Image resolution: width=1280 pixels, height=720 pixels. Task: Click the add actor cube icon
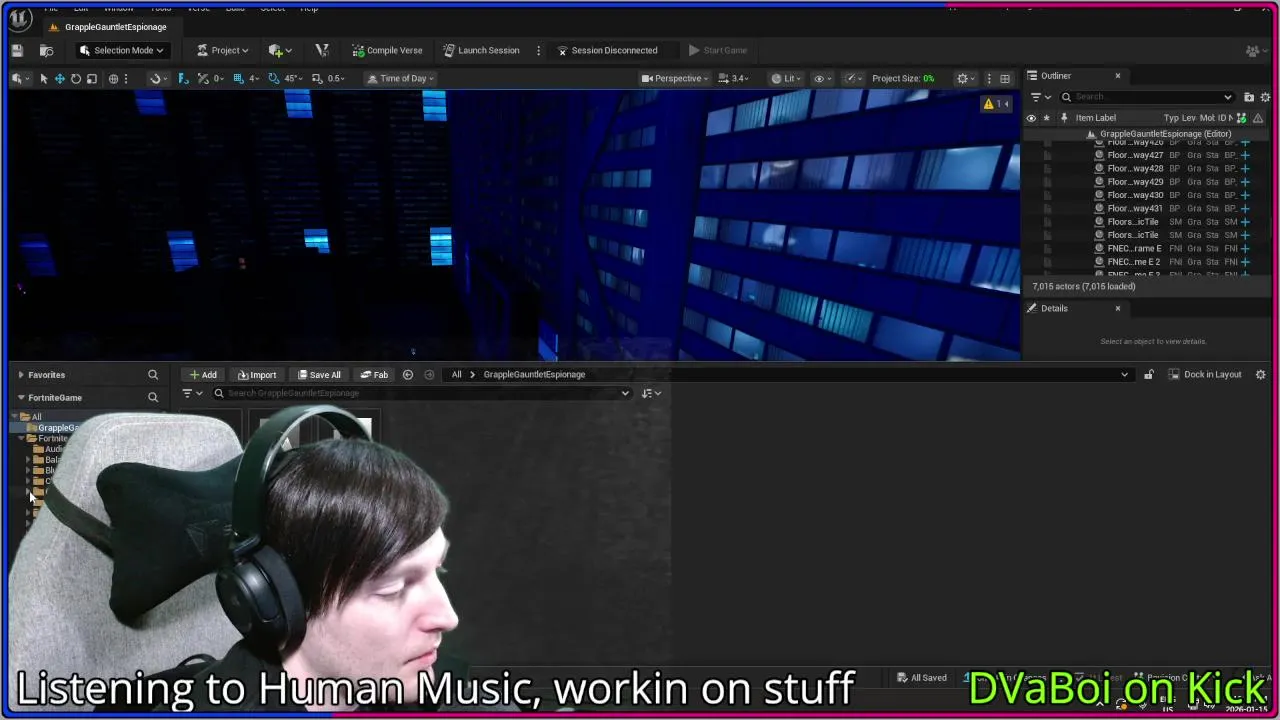(x=279, y=50)
